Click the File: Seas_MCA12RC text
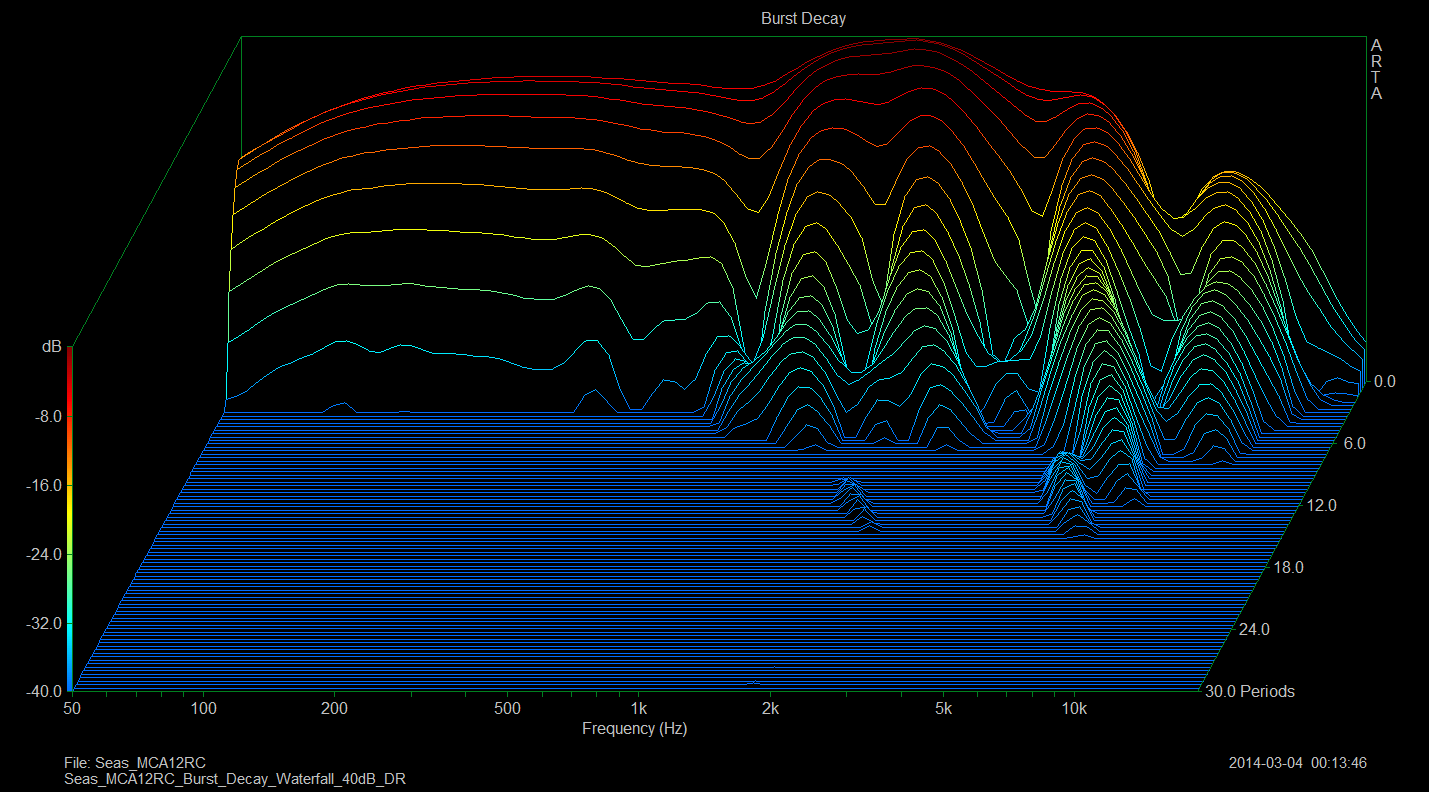Viewport: 1429px width, 792px height. (x=135, y=763)
